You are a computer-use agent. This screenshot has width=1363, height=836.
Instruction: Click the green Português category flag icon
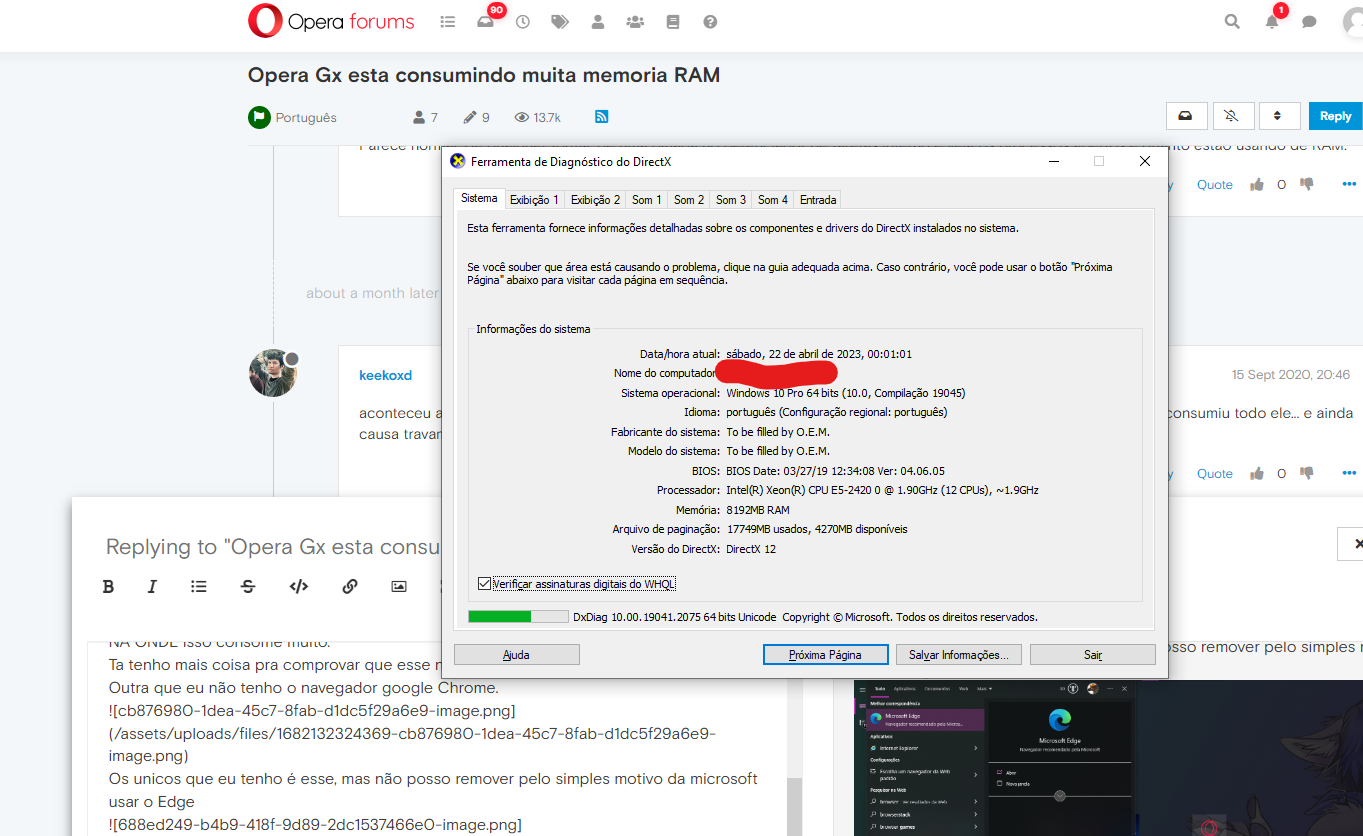pyautogui.click(x=260, y=117)
